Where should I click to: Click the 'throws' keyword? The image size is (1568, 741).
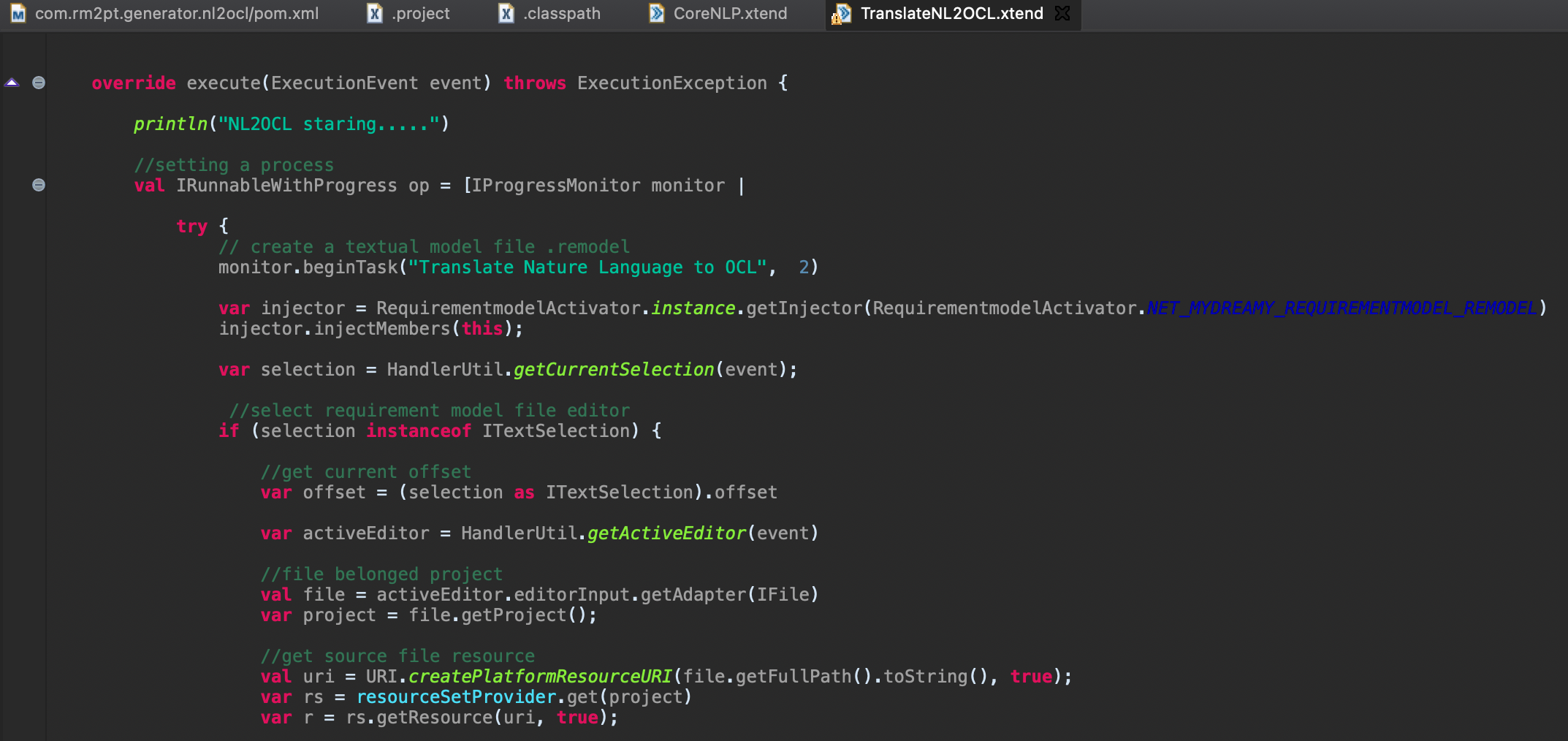(535, 83)
